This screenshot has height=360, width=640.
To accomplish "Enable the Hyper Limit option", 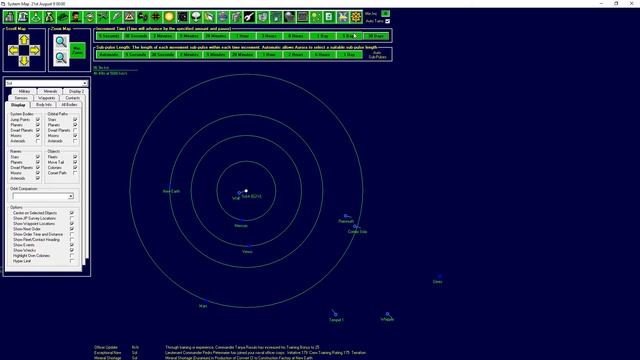I will click(x=72, y=261).
